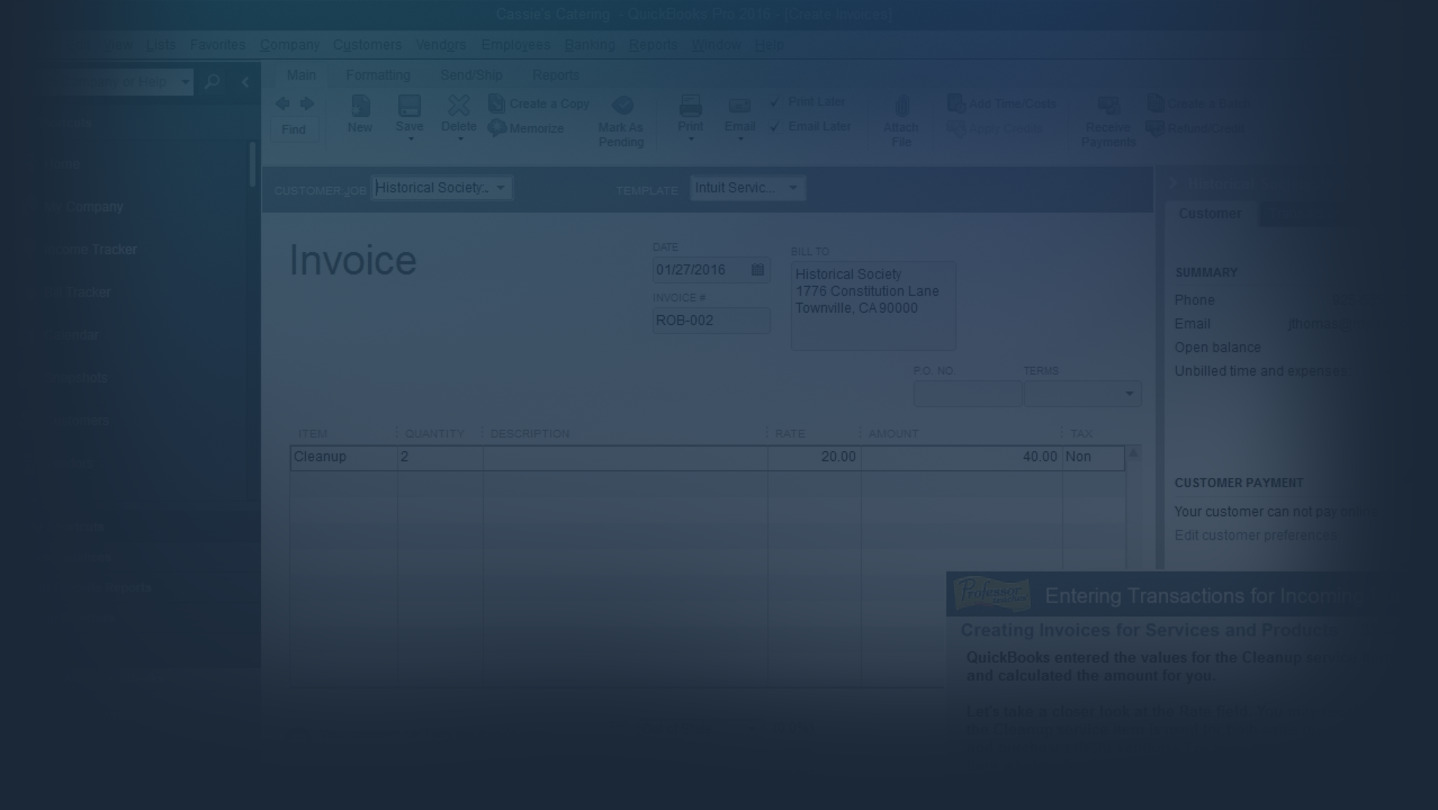Open the Template dropdown
The image size is (1438, 810).
794,188
